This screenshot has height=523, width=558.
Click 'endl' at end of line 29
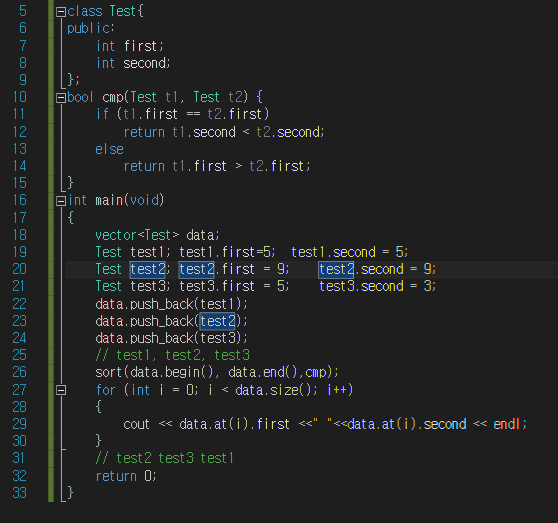[506, 424]
